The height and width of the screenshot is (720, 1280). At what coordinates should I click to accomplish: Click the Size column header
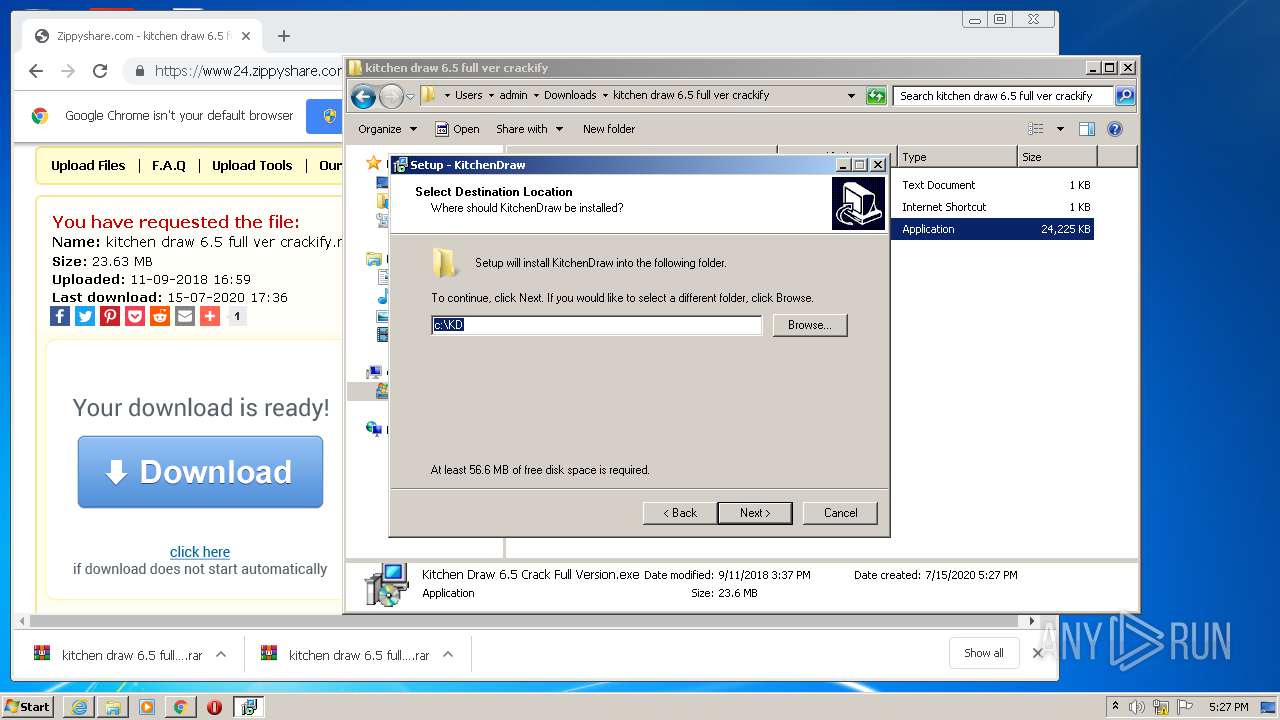[1057, 157]
